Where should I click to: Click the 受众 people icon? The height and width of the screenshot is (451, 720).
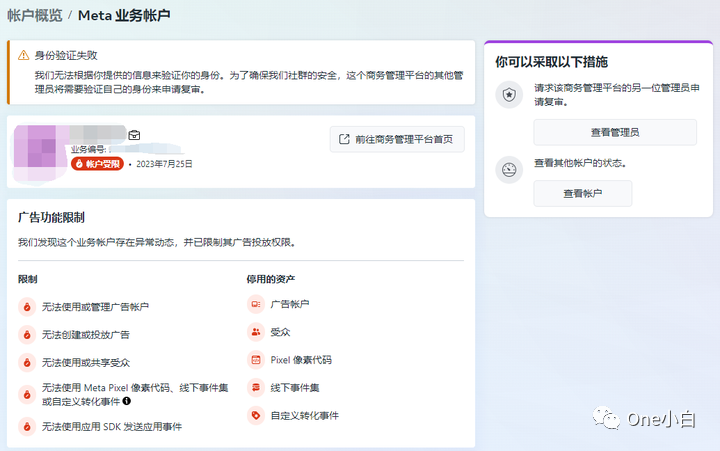pos(256,332)
